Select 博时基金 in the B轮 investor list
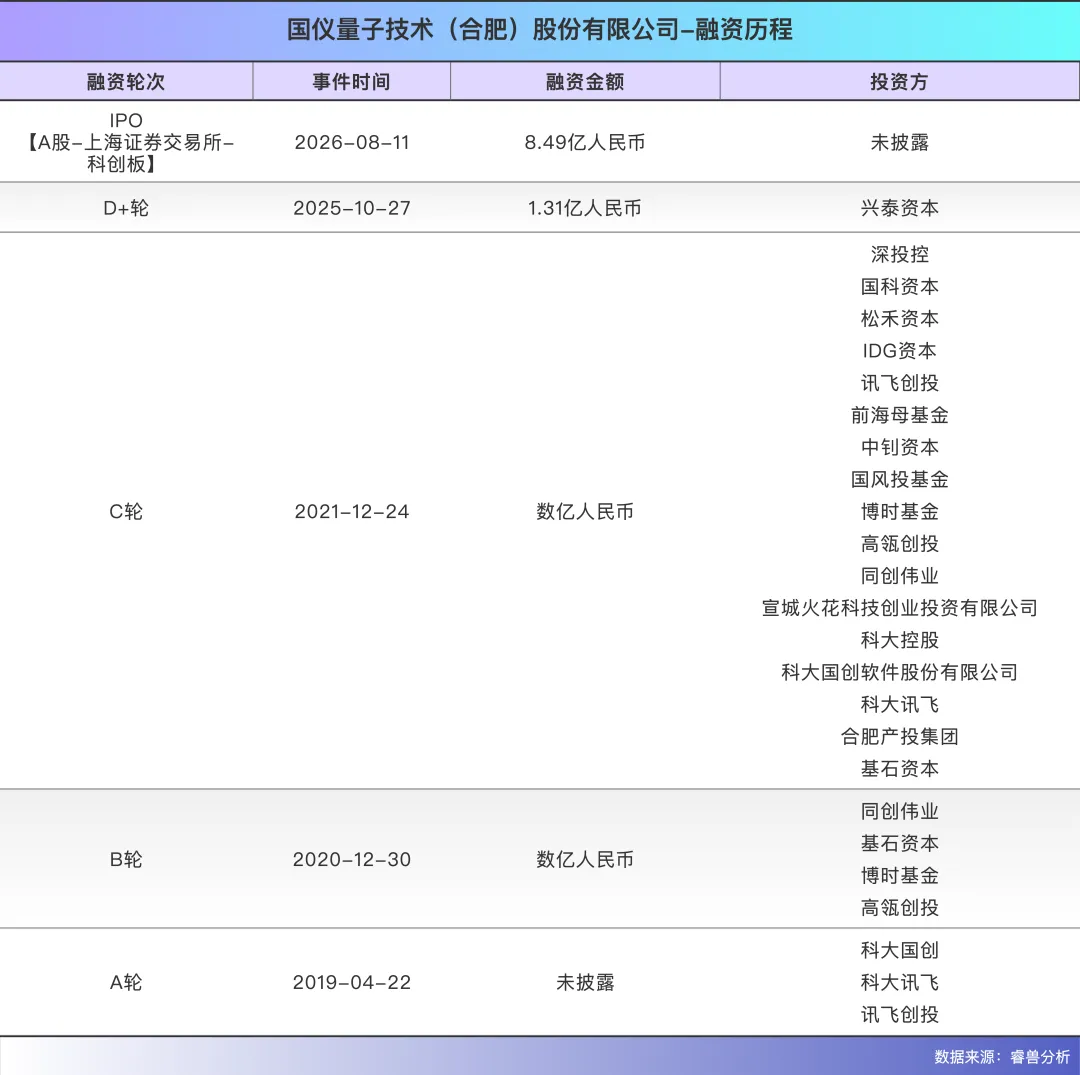Image resolution: width=1080 pixels, height=1075 pixels. (900, 875)
